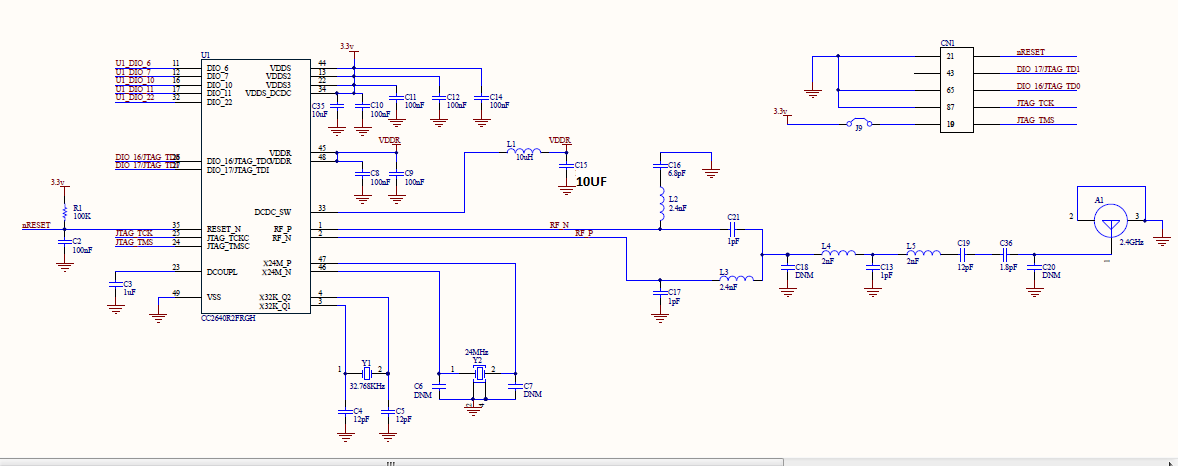Click the 100K resistor value
1178x466 pixels.
click(x=82, y=216)
